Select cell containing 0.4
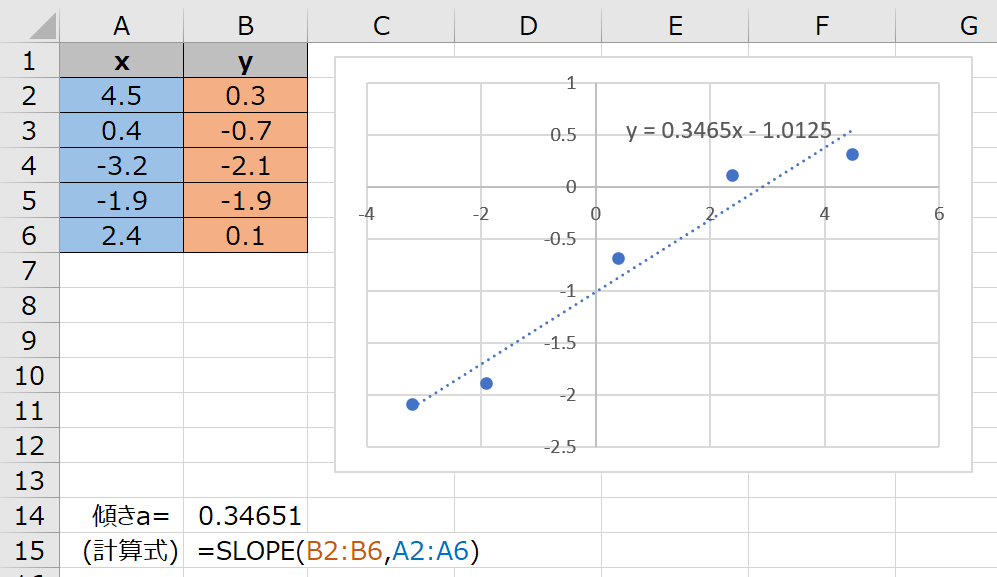The width and height of the screenshot is (997, 577). [x=121, y=131]
